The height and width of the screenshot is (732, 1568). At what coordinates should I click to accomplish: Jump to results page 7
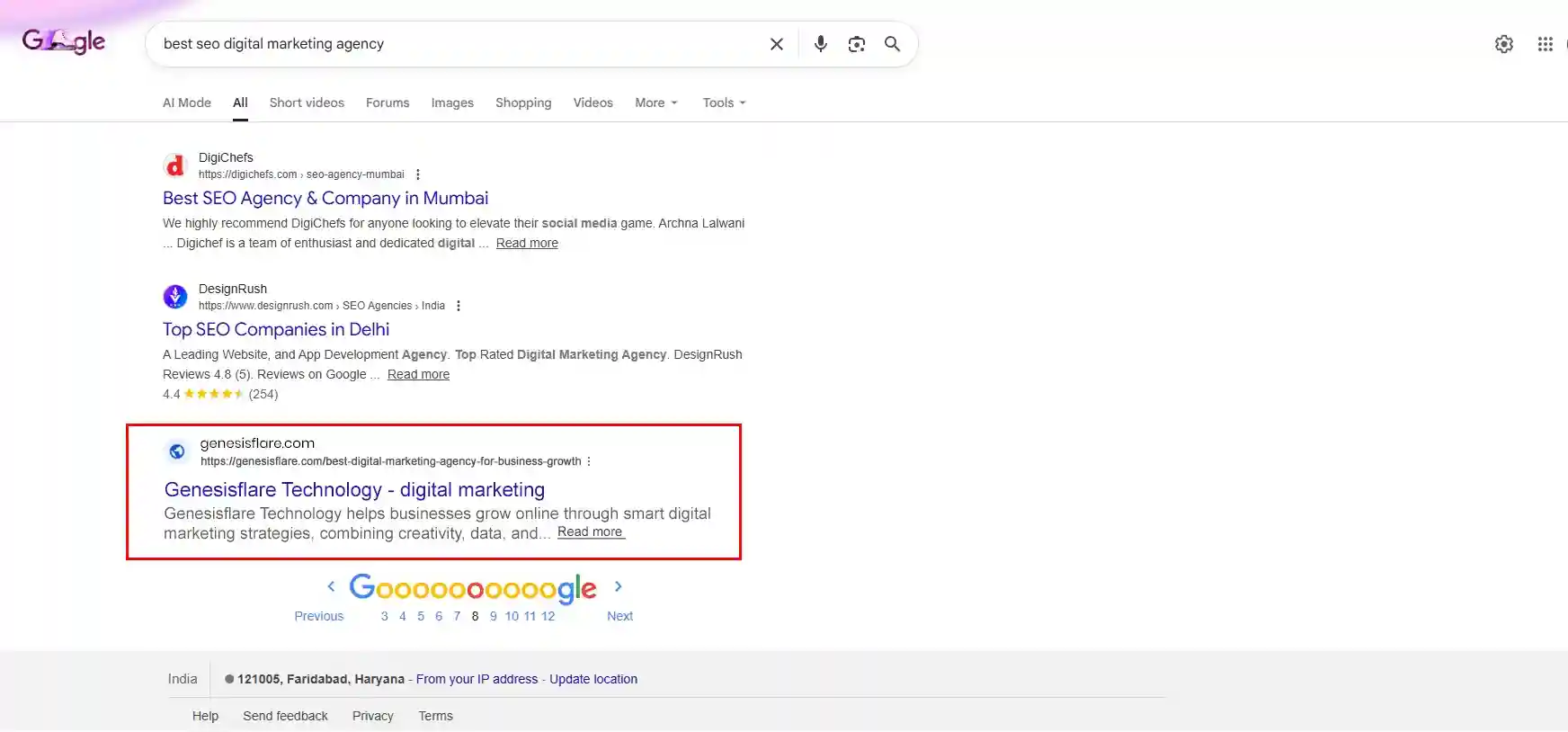[x=457, y=616]
